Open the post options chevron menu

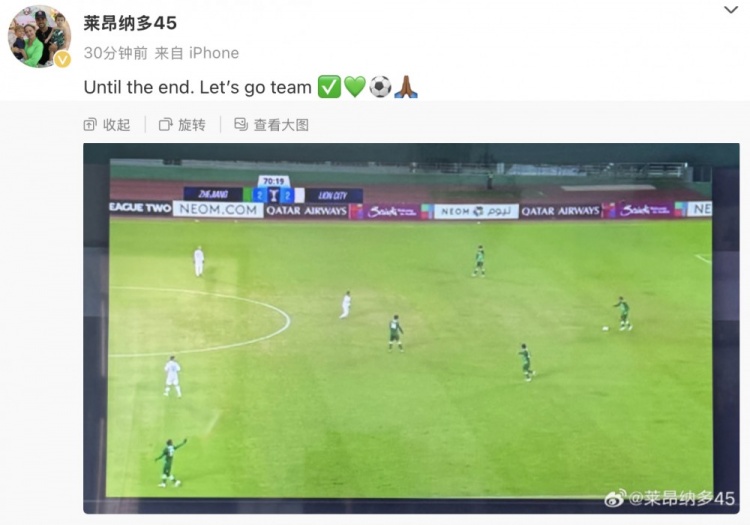click(x=730, y=10)
